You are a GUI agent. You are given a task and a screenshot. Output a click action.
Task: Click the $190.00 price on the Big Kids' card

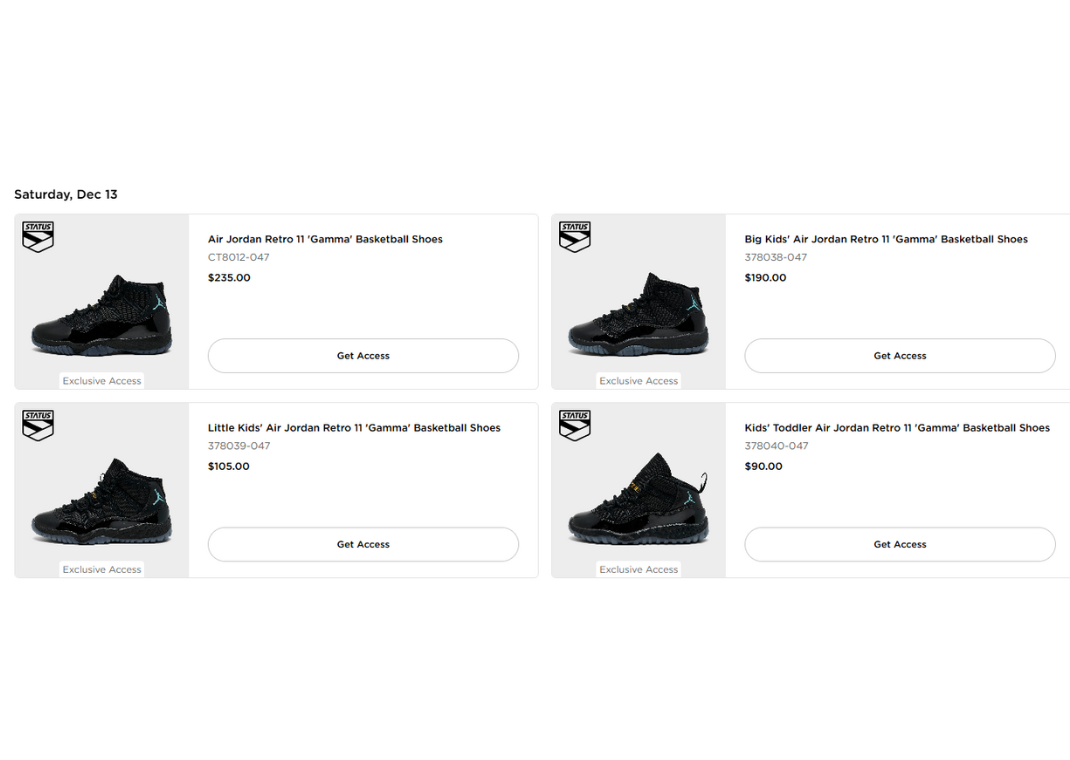coord(765,277)
